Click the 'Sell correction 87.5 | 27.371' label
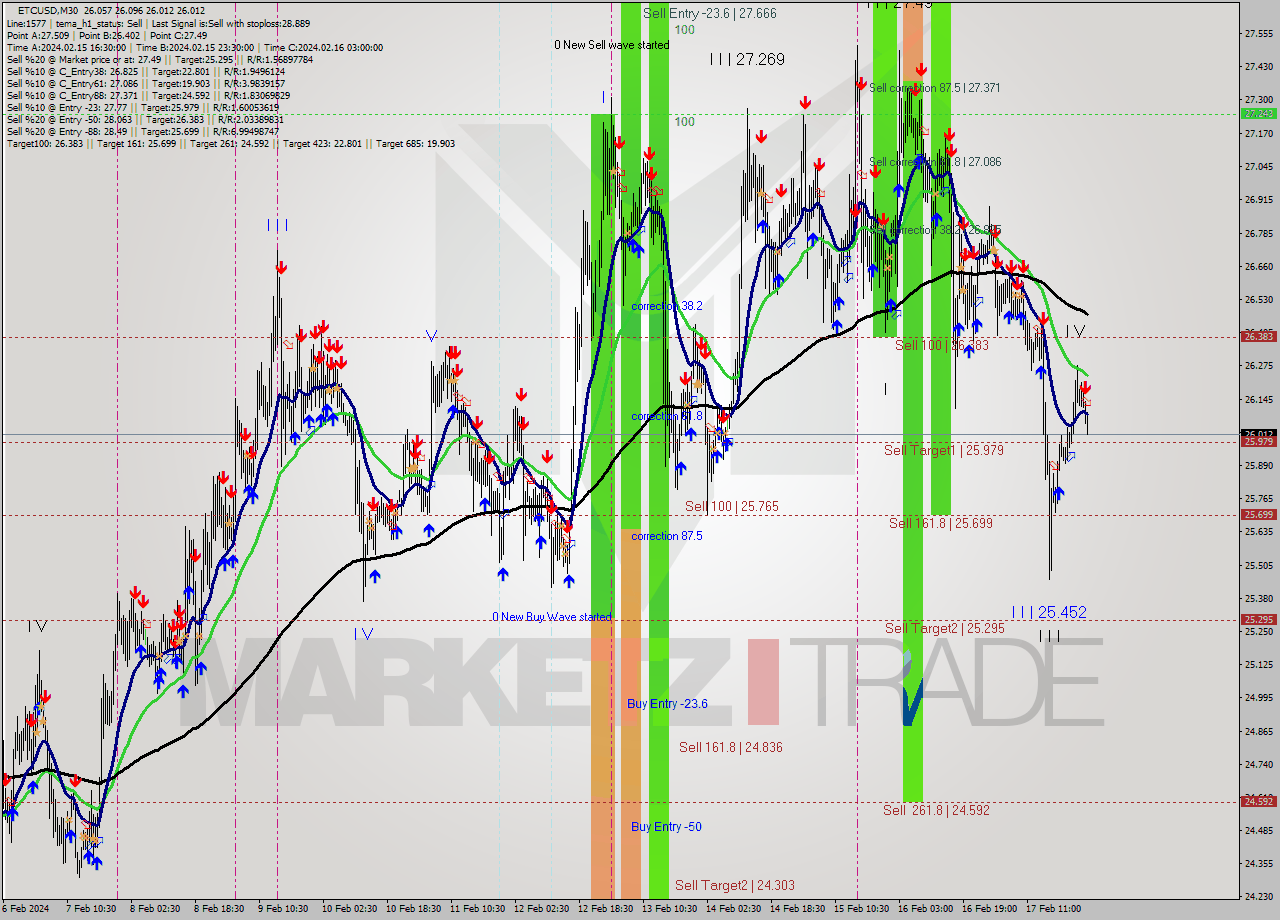Image resolution: width=1280 pixels, height=920 pixels. tap(935, 88)
